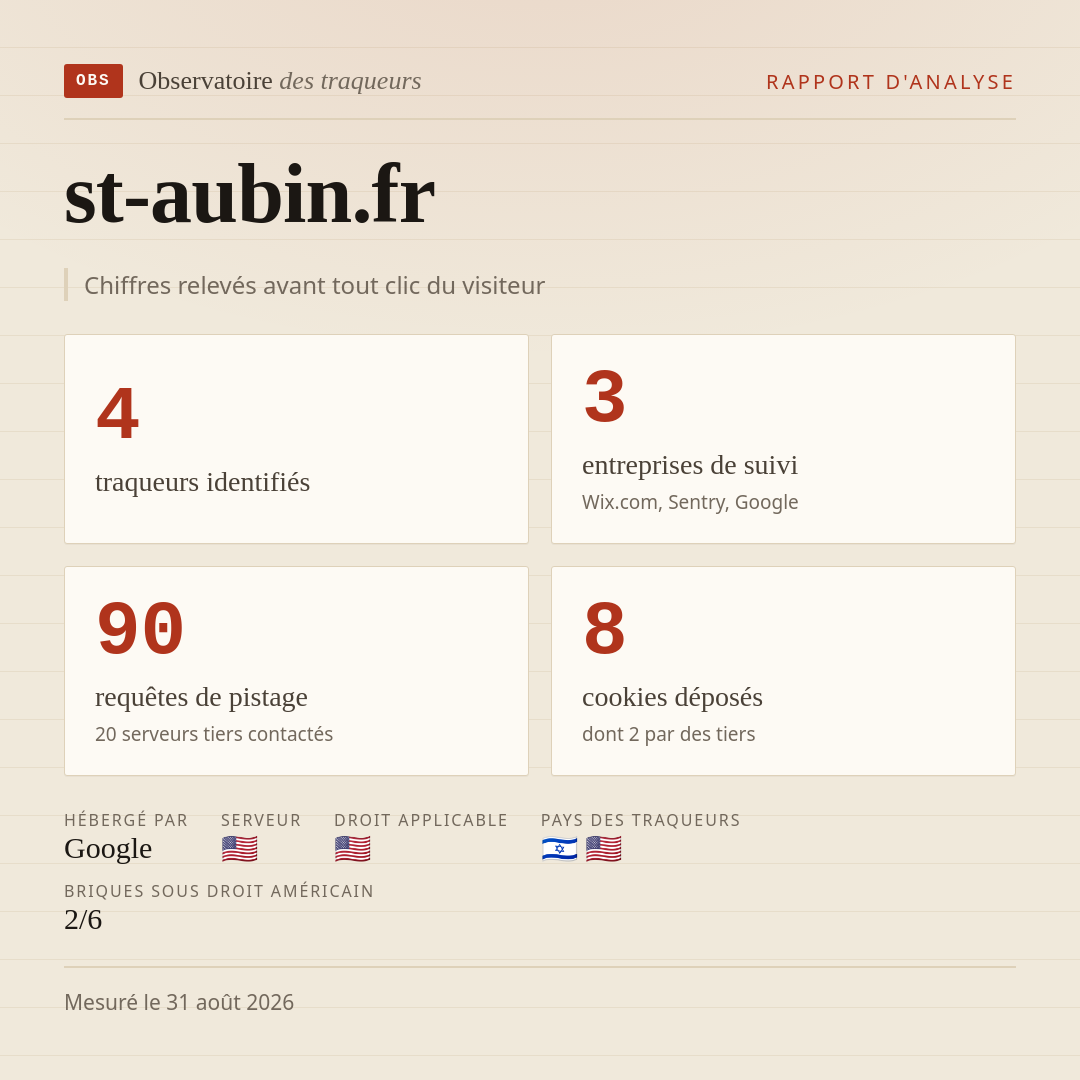This screenshot has height=1080, width=1080.
Task: Click the number 90 of requests
Action: tap(141, 628)
